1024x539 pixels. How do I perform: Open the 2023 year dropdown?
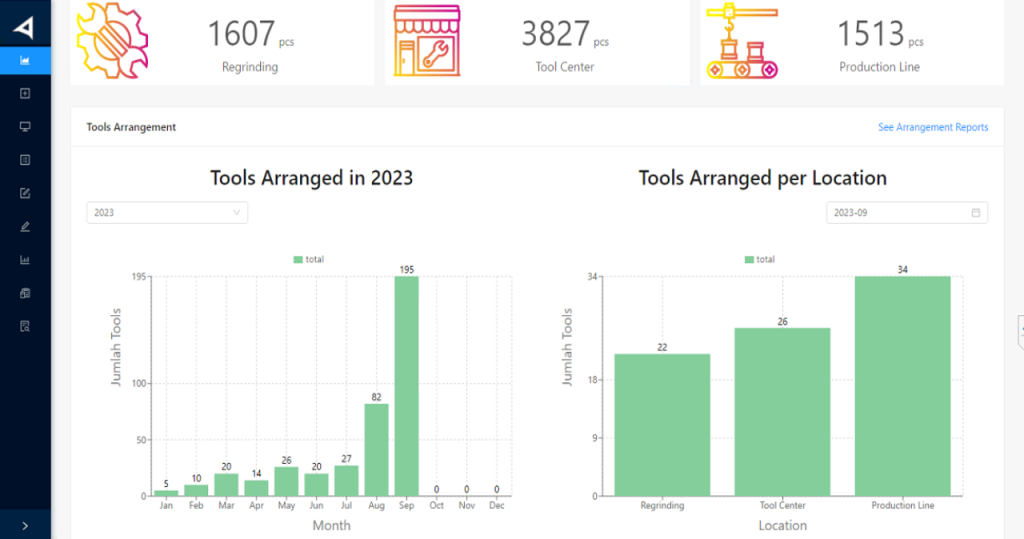coord(167,212)
